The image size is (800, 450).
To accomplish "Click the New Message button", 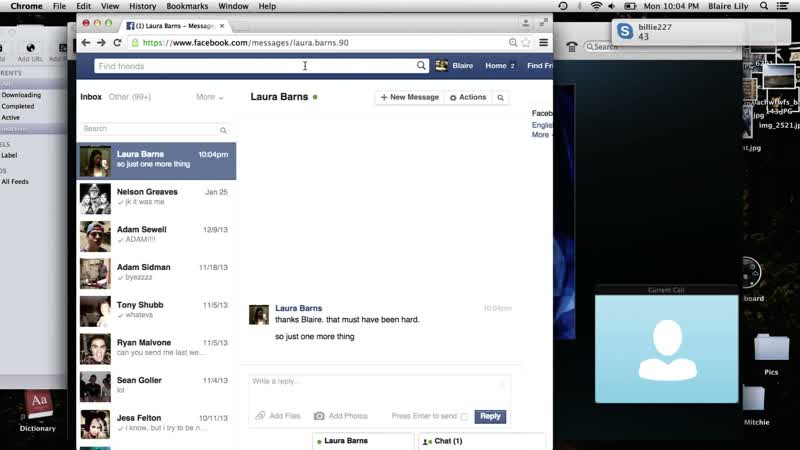I will 409,97.
